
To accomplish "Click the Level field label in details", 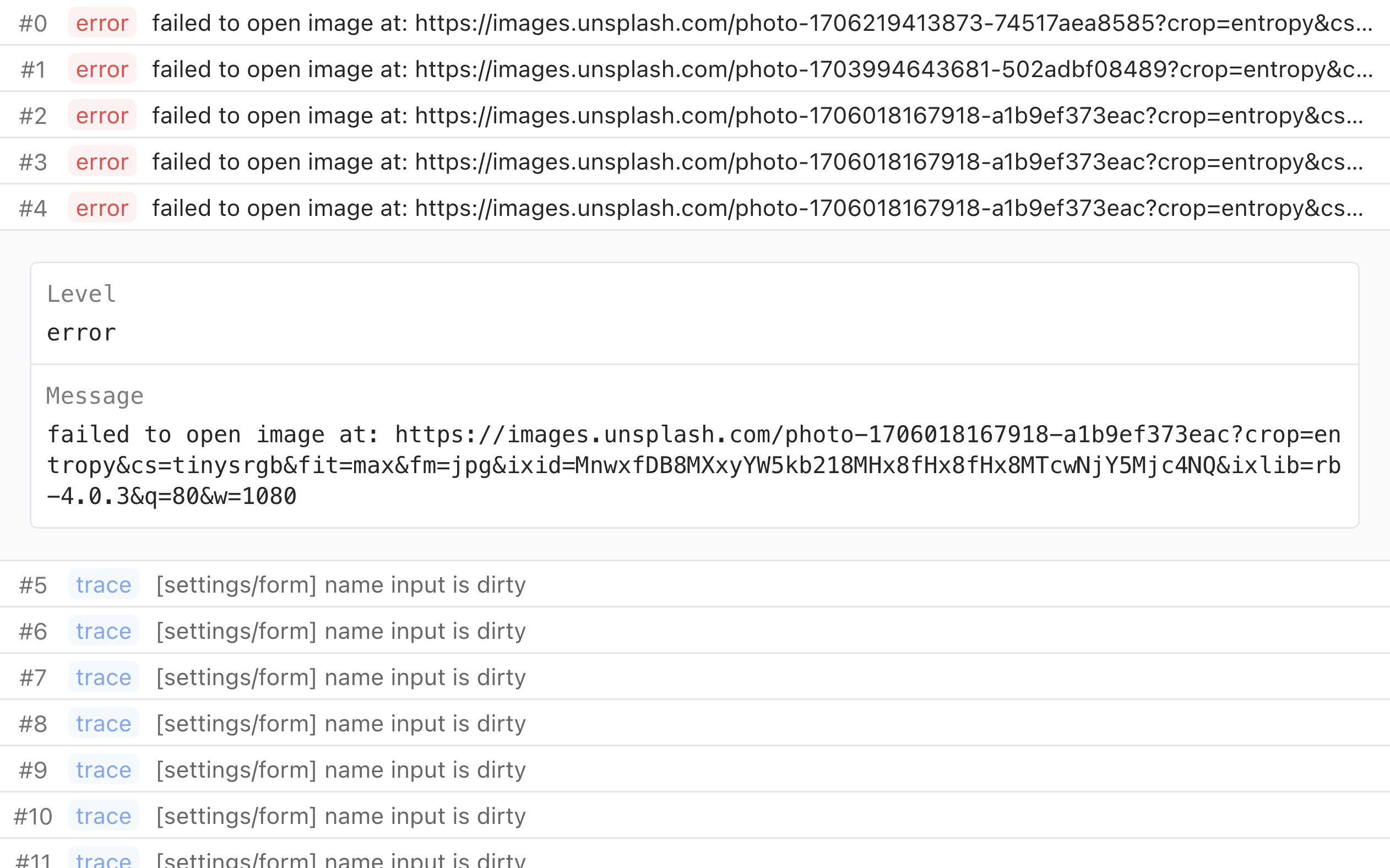I will [x=82, y=294].
